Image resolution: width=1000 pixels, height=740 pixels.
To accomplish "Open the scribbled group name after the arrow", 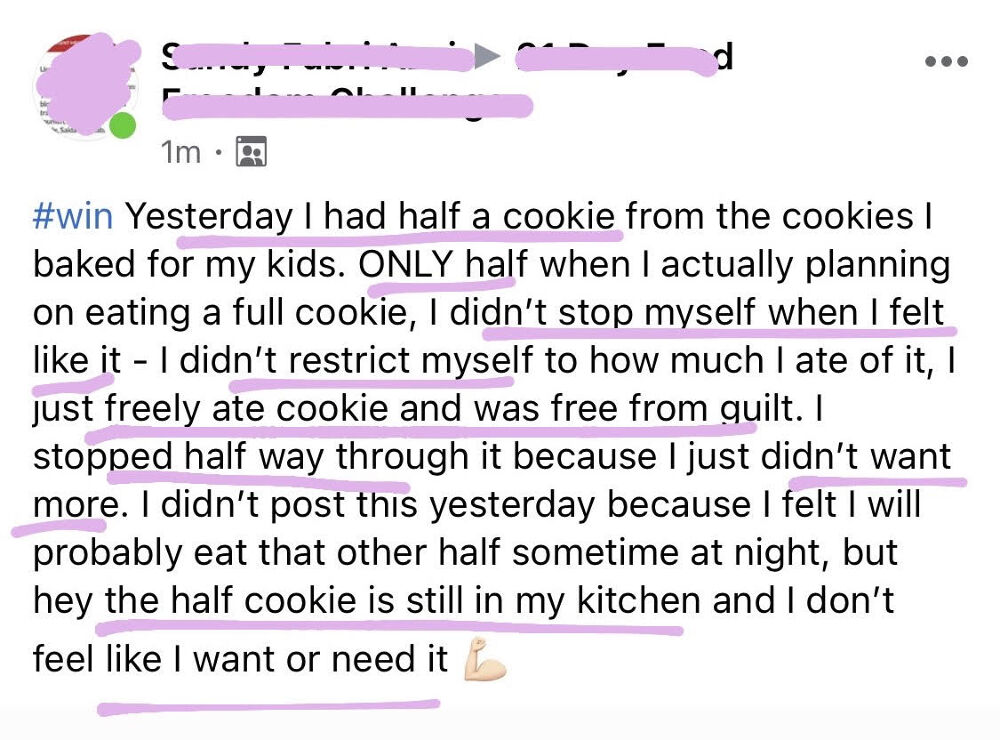I will (x=622, y=58).
